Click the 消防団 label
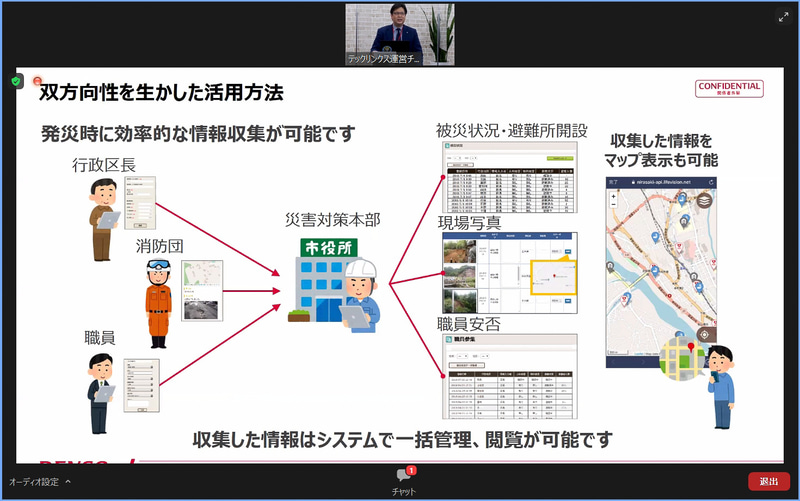Screen dimensions: 800x501 click(159, 246)
